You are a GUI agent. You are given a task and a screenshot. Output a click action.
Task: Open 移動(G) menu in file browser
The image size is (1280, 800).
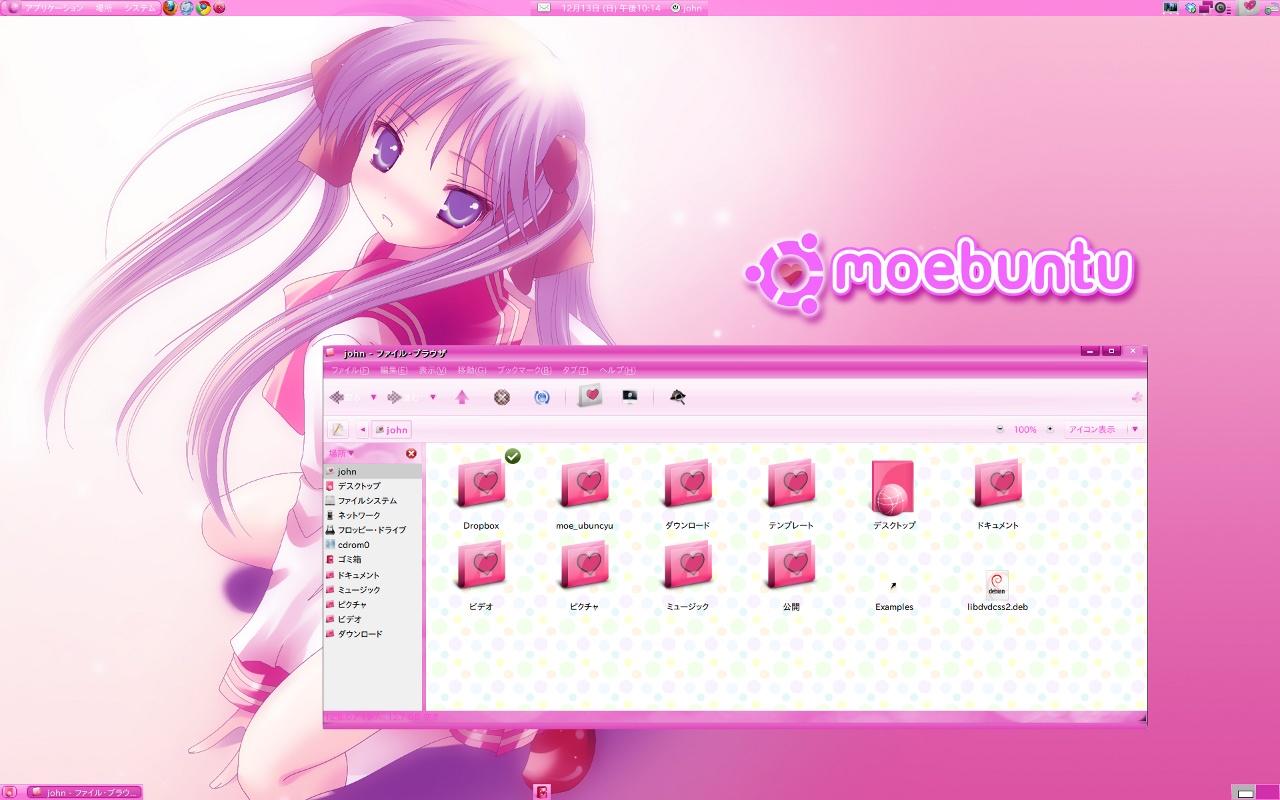coord(471,370)
